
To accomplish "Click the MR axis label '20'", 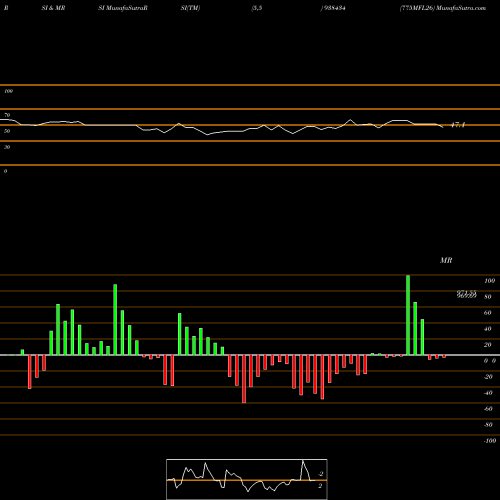I will pyautogui.click(x=488, y=345).
